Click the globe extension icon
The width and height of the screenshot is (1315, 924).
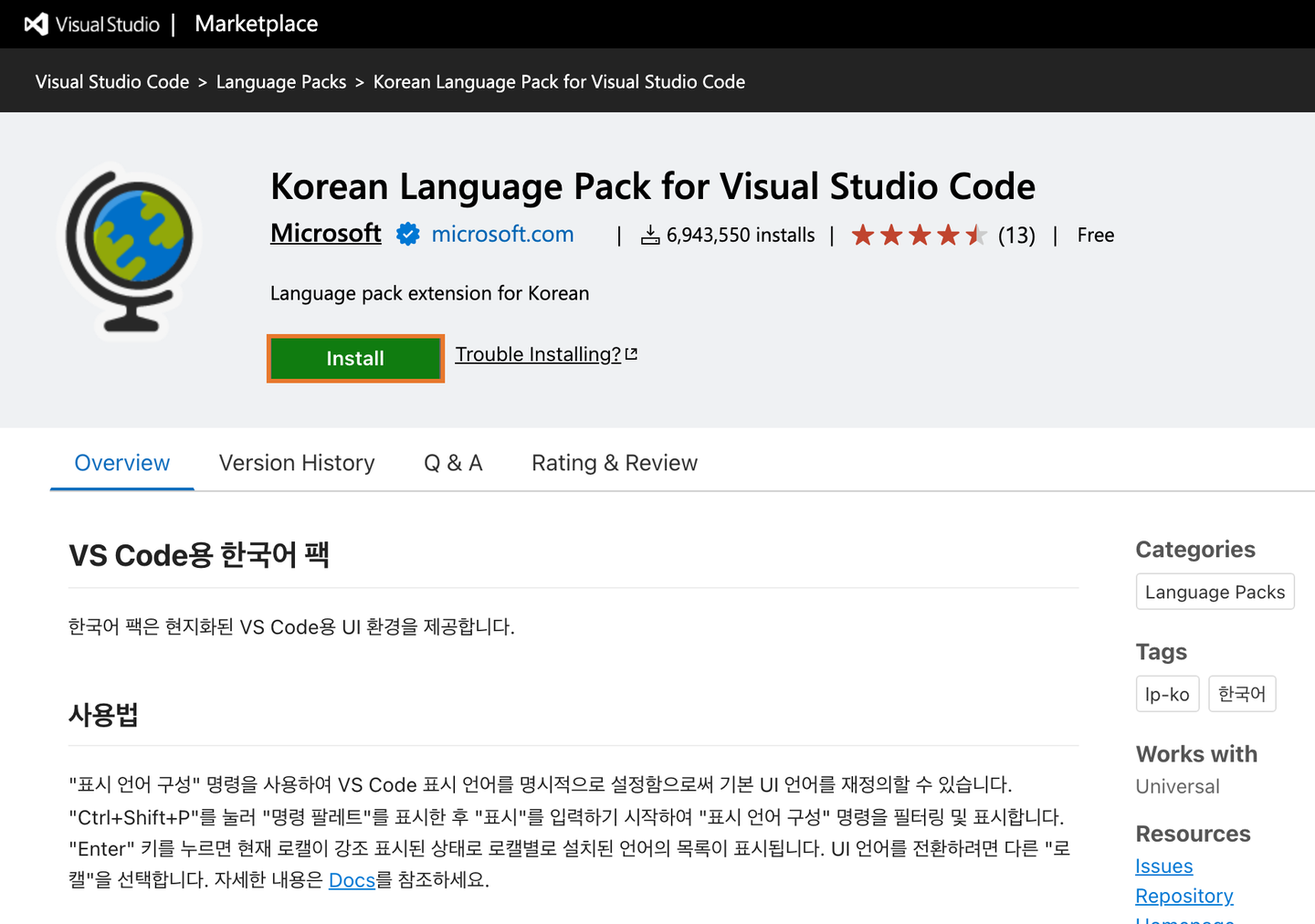coord(131,252)
